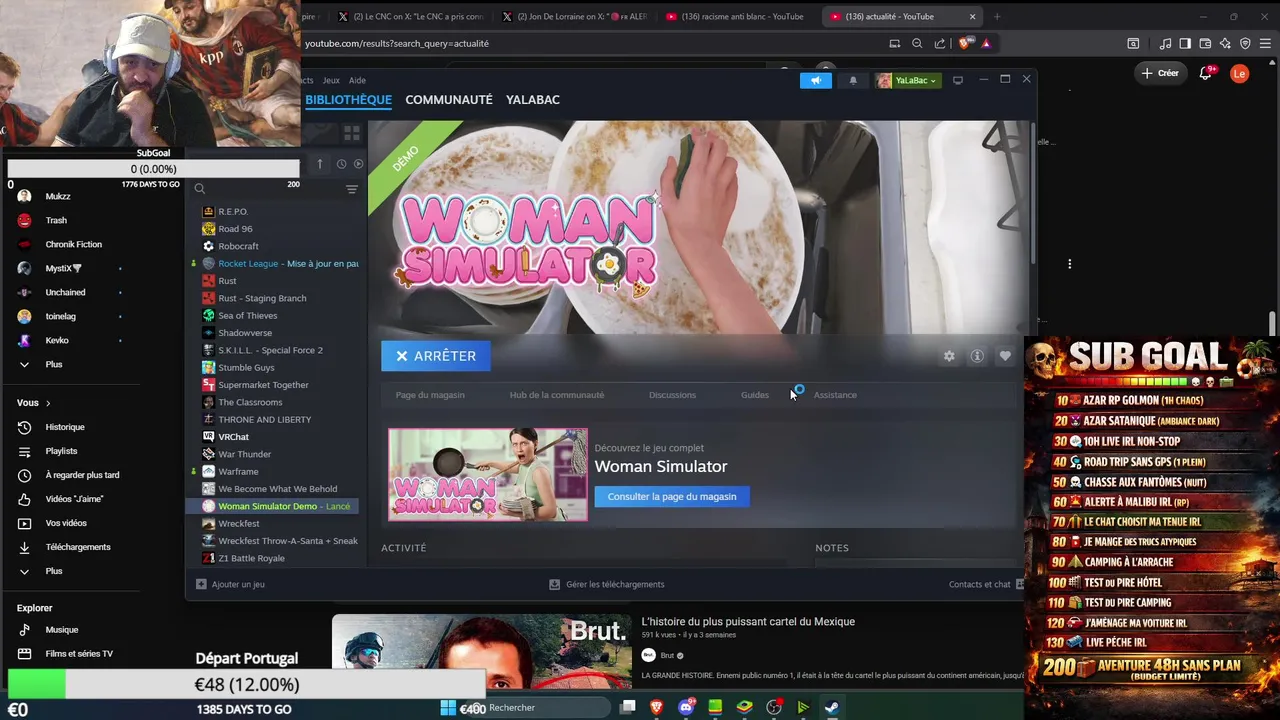Screen dimensions: 1280x720
Task: Click the zoom magnifier in address bar
Action: point(917,43)
